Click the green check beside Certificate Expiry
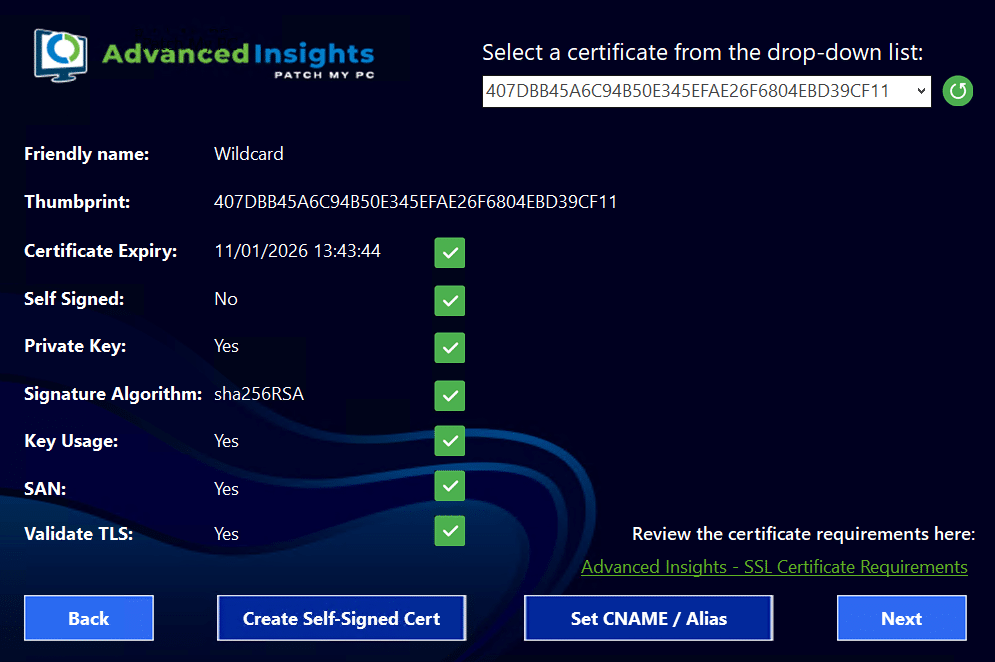Viewport: 995px width, 662px height. (x=450, y=253)
